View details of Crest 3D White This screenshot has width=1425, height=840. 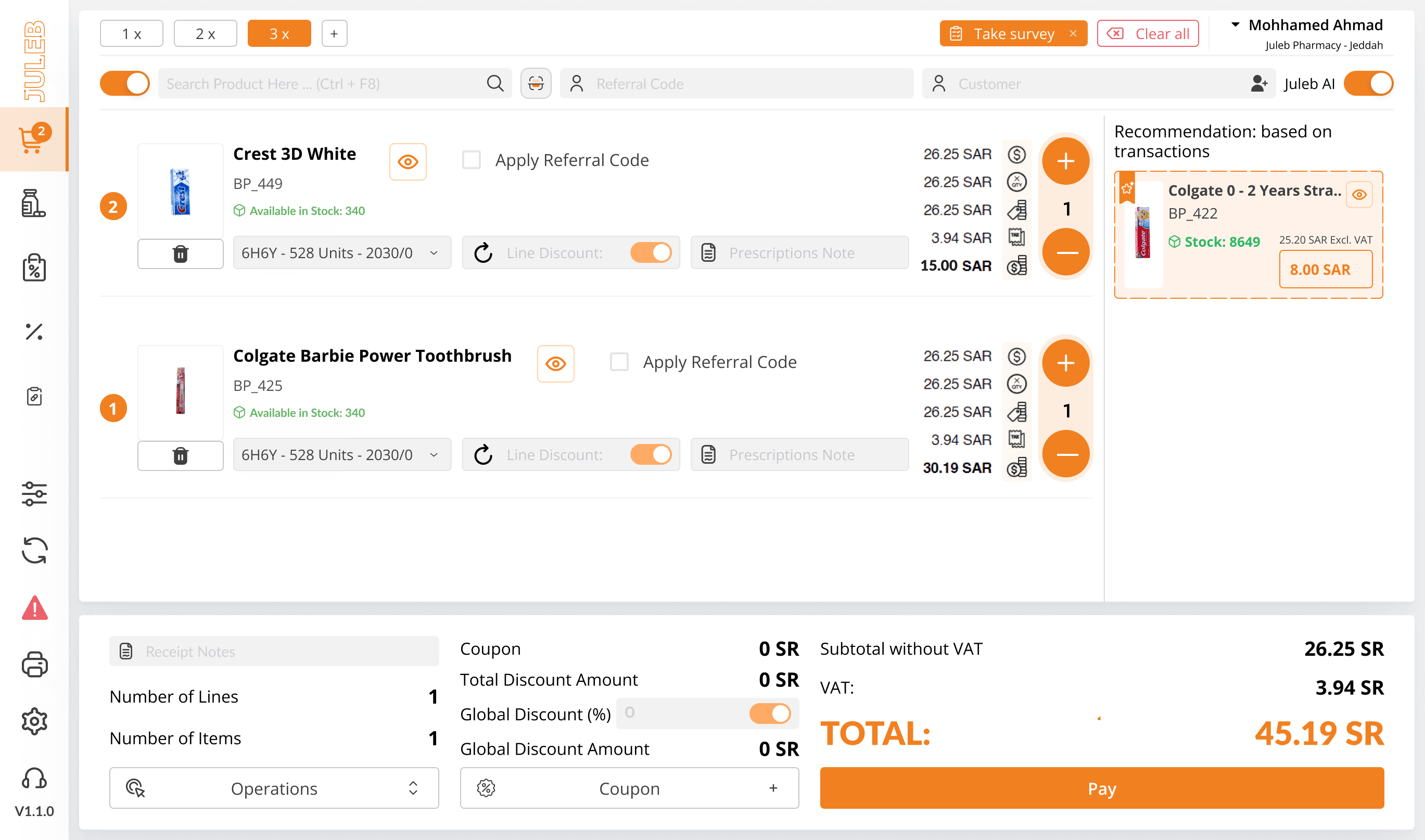408,162
